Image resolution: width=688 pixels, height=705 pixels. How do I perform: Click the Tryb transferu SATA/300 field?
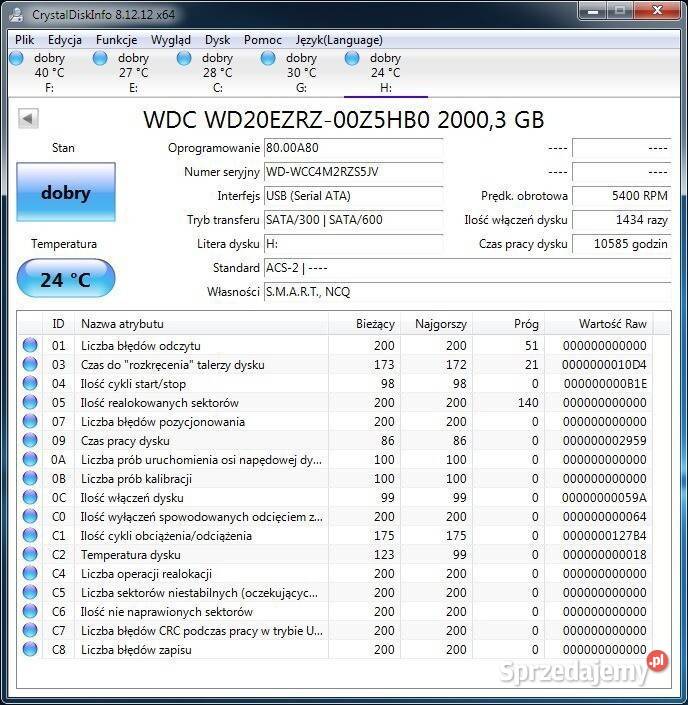click(353, 220)
